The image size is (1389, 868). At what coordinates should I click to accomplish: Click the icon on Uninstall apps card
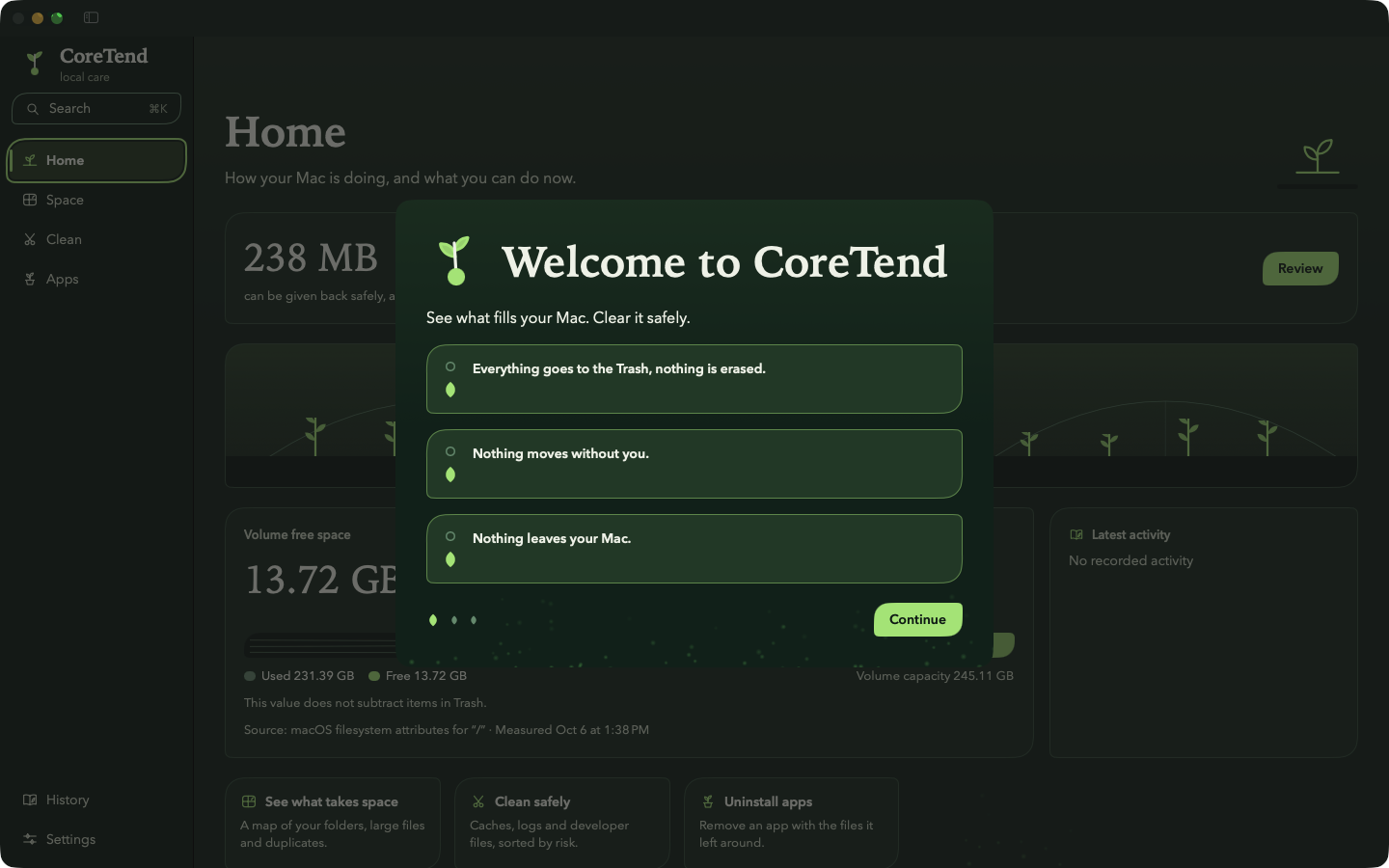coord(708,801)
